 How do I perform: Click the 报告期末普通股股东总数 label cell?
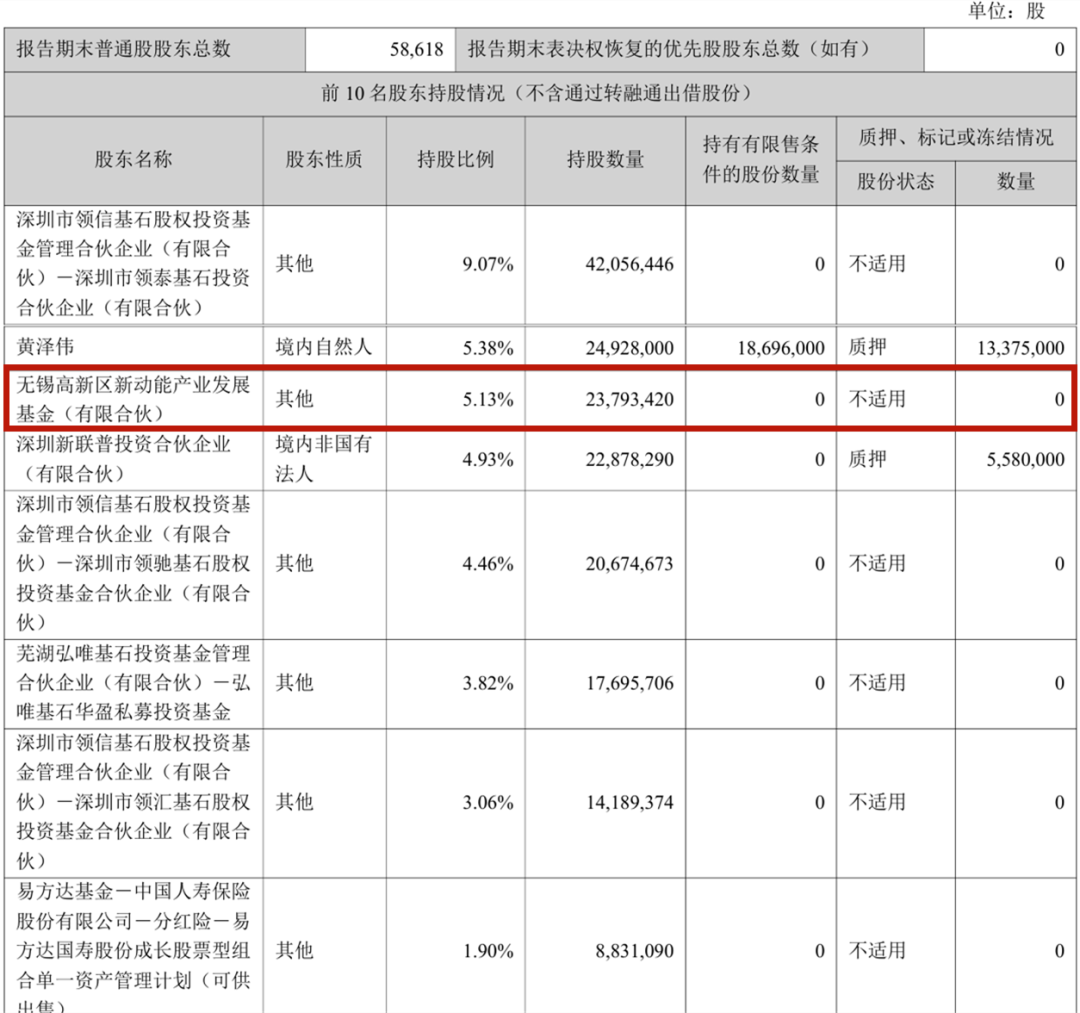[x=122, y=48]
